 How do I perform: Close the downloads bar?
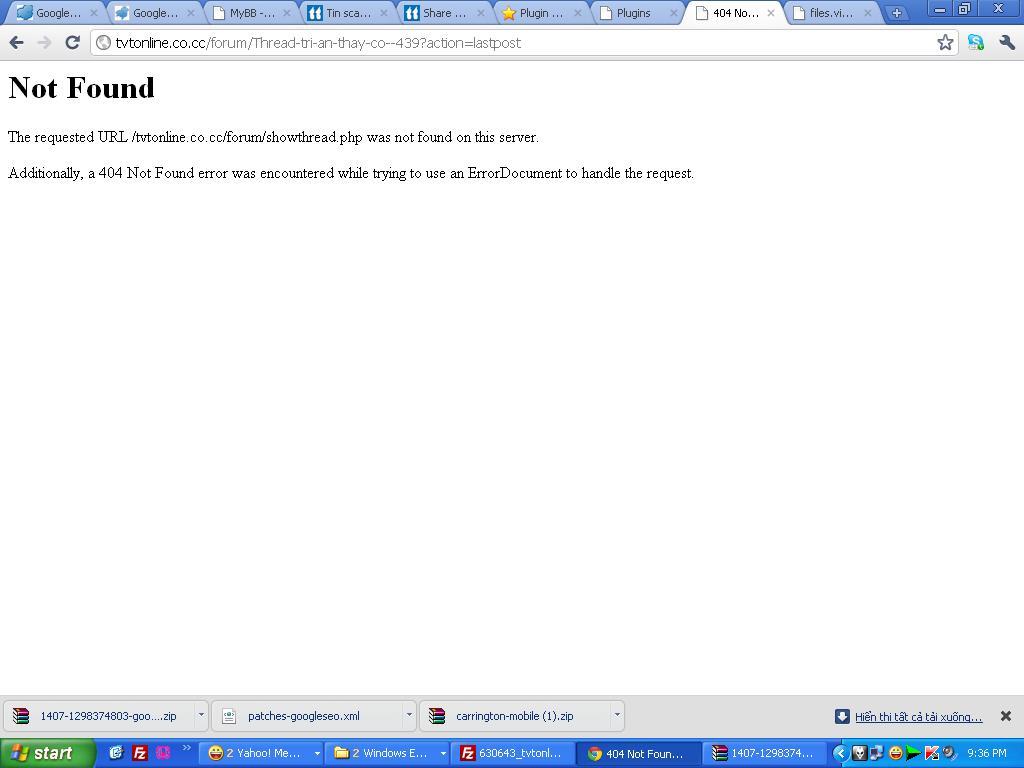(1006, 716)
